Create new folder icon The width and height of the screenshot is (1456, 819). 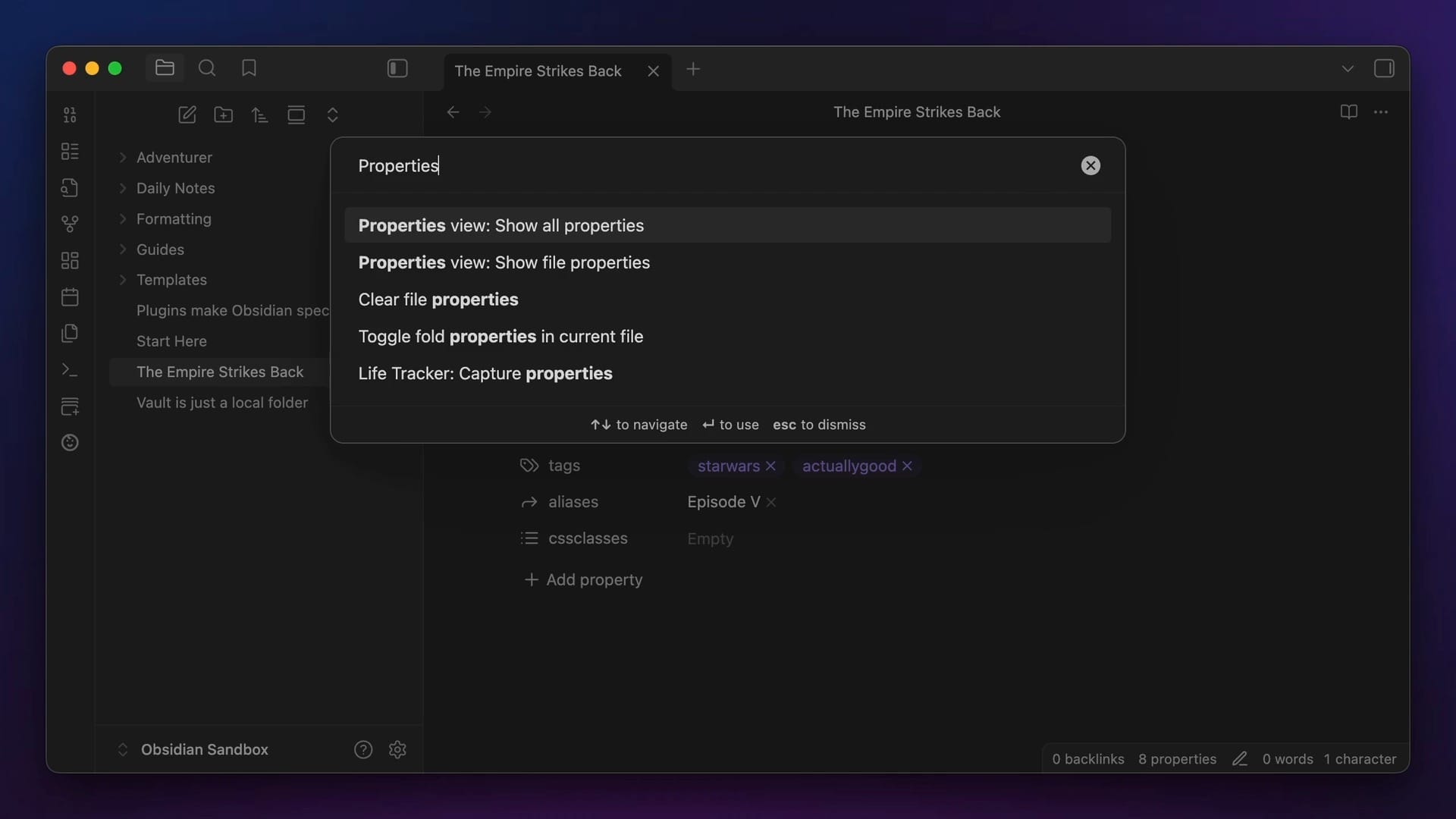point(223,115)
